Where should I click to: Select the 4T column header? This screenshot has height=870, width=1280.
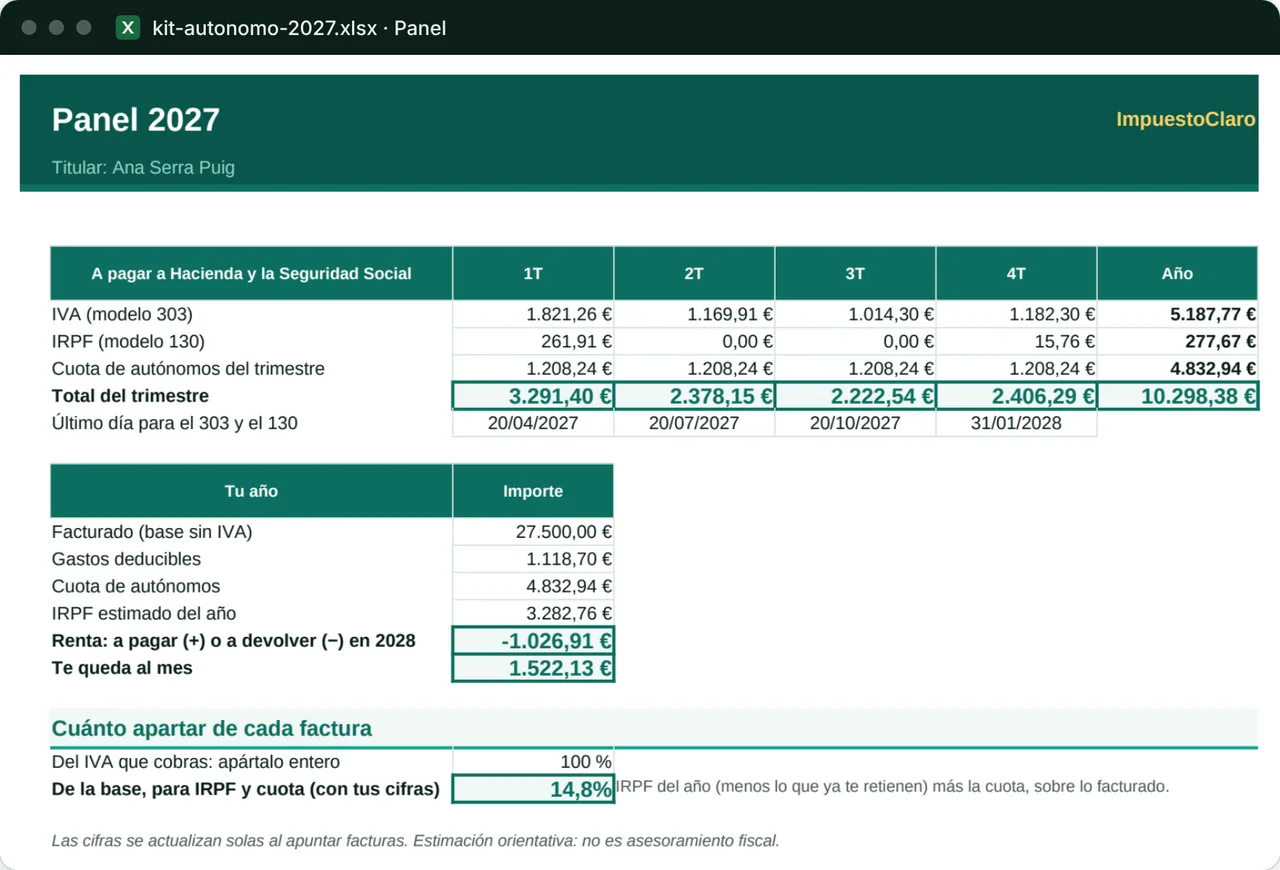(1016, 273)
